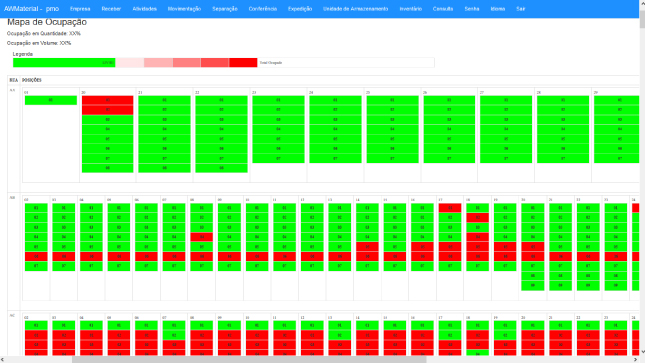Open the Conferência menu
This screenshot has height=363, width=645.
[x=262, y=9]
